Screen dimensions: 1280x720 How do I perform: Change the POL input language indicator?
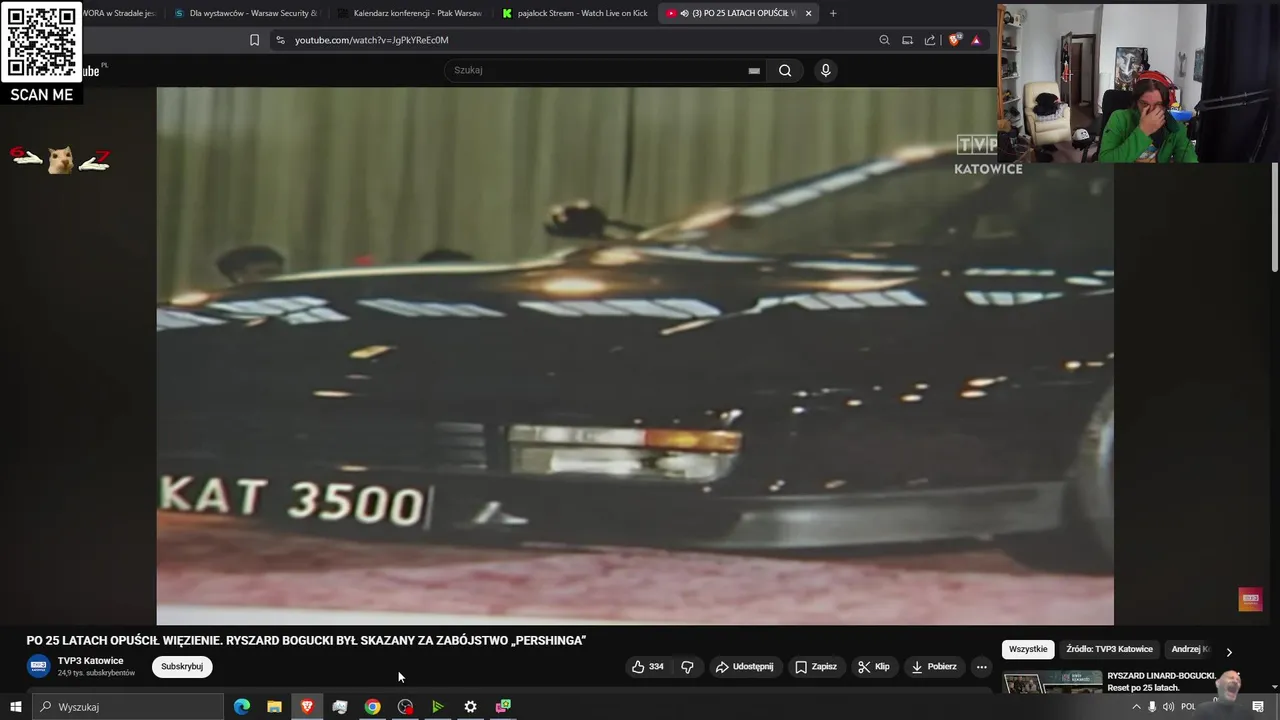[1188, 706]
